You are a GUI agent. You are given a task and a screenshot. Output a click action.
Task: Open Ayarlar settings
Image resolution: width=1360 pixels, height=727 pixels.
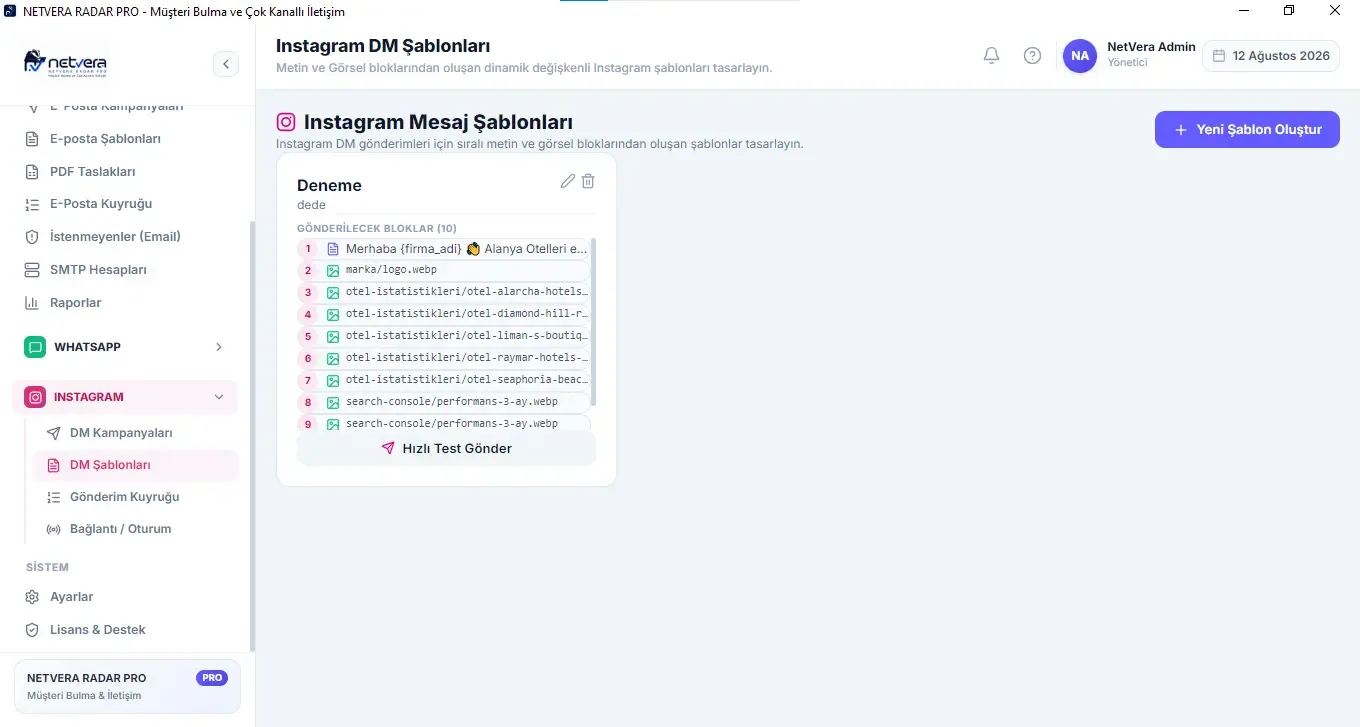click(126, 597)
